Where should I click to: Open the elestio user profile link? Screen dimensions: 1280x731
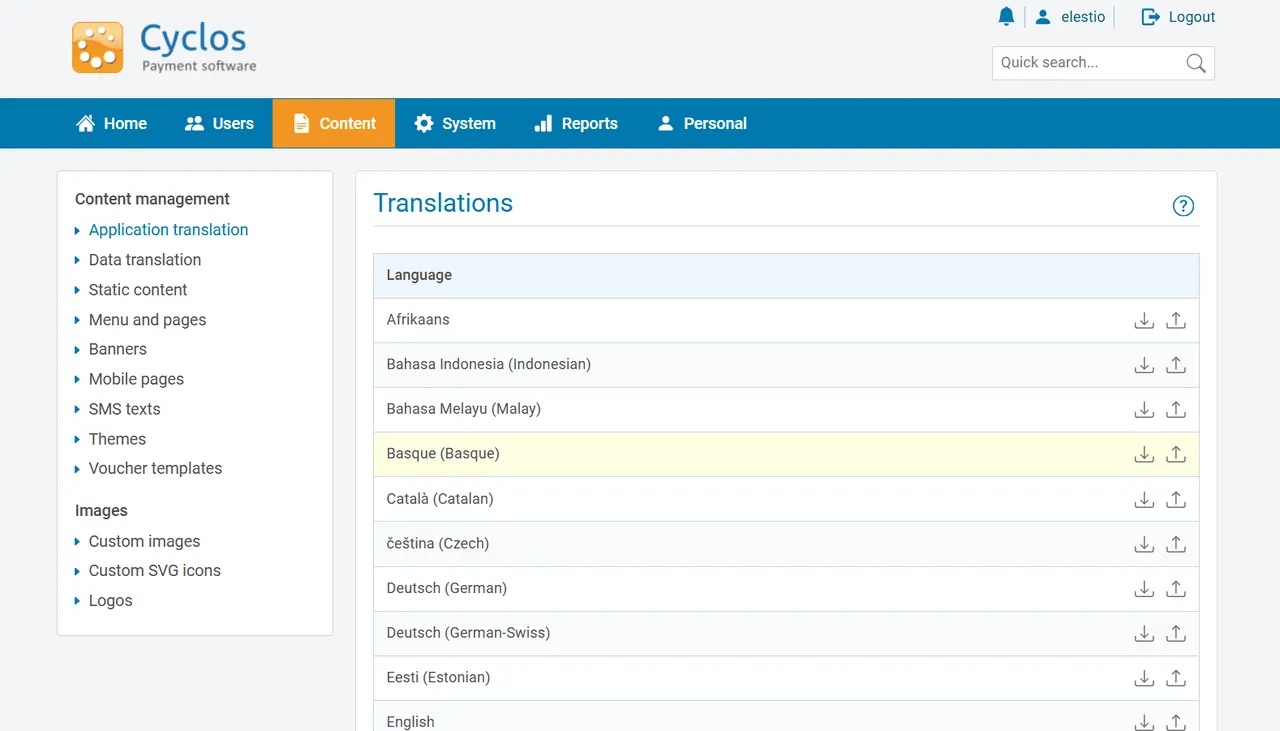coord(1070,17)
